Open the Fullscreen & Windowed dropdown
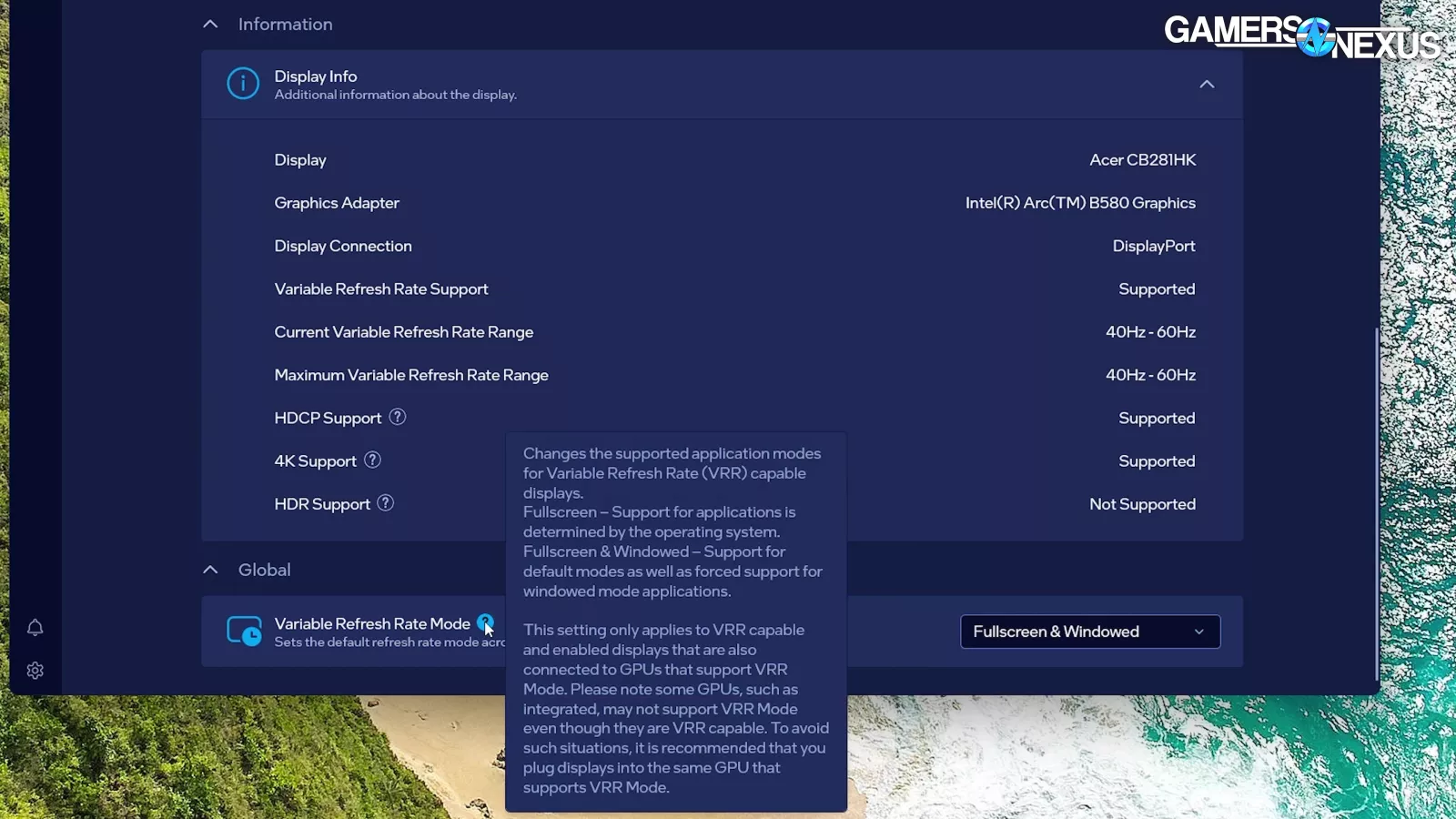Image resolution: width=1456 pixels, height=819 pixels. (x=1089, y=631)
